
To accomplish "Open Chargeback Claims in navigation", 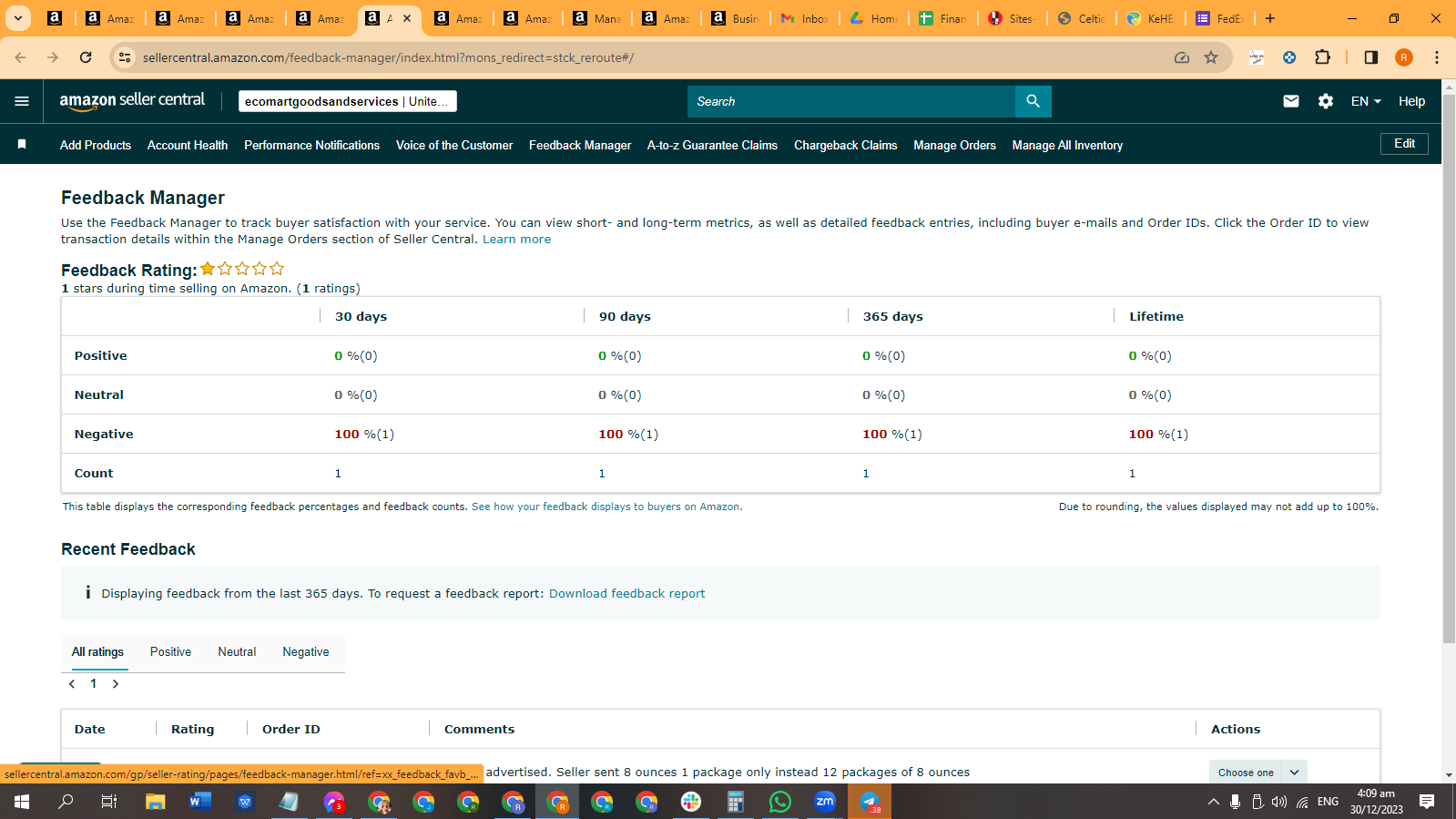I will (845, 145).
